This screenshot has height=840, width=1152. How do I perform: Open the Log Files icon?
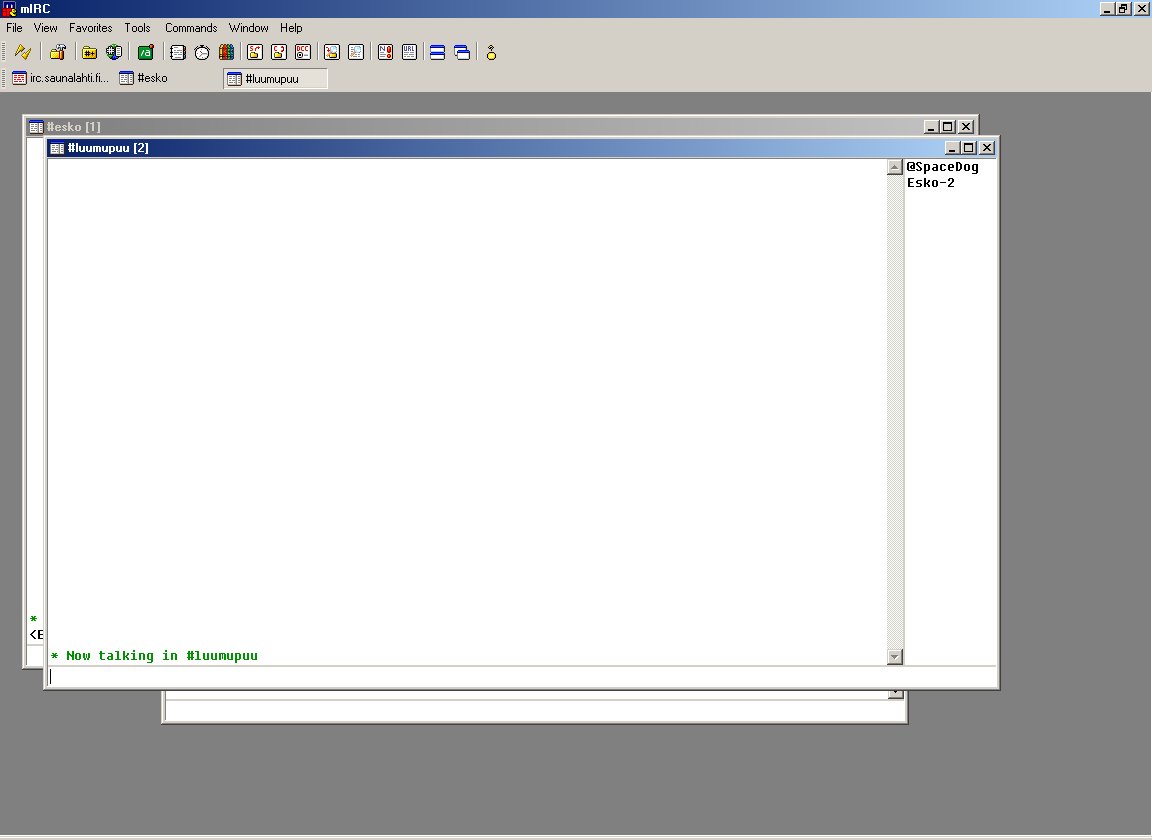[356, 52]
